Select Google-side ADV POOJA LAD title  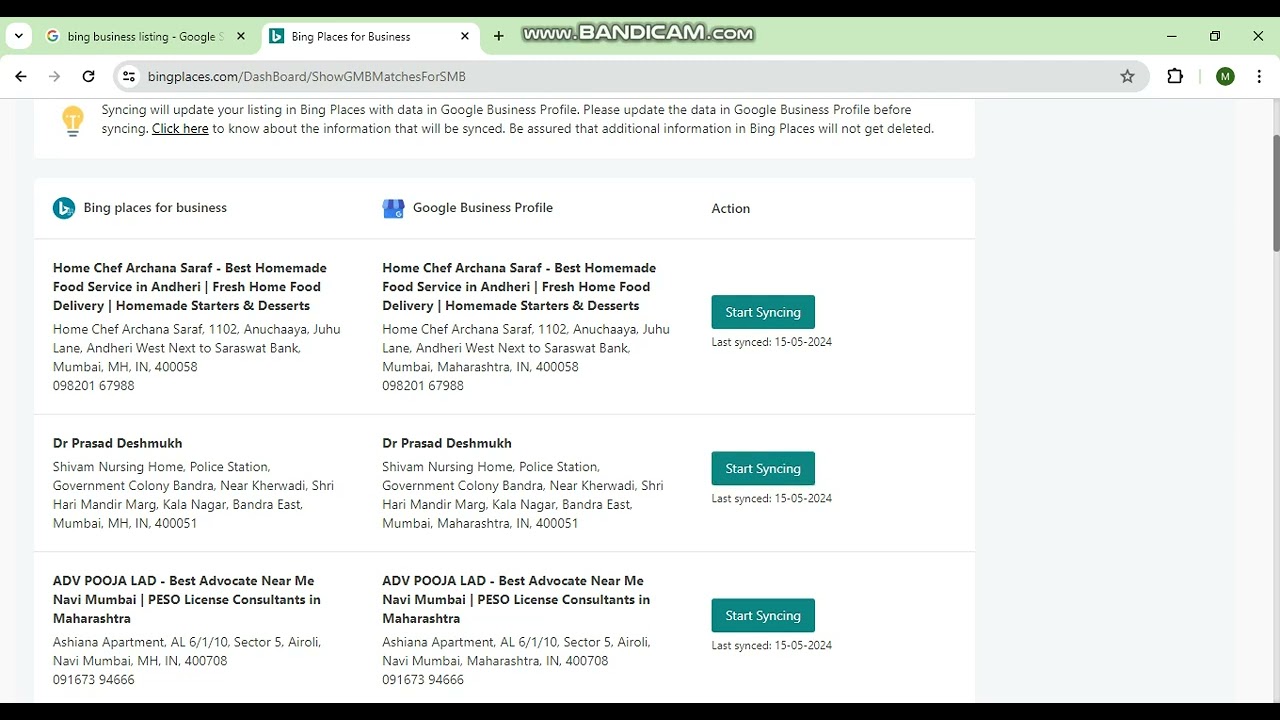(x=516, y=599)
